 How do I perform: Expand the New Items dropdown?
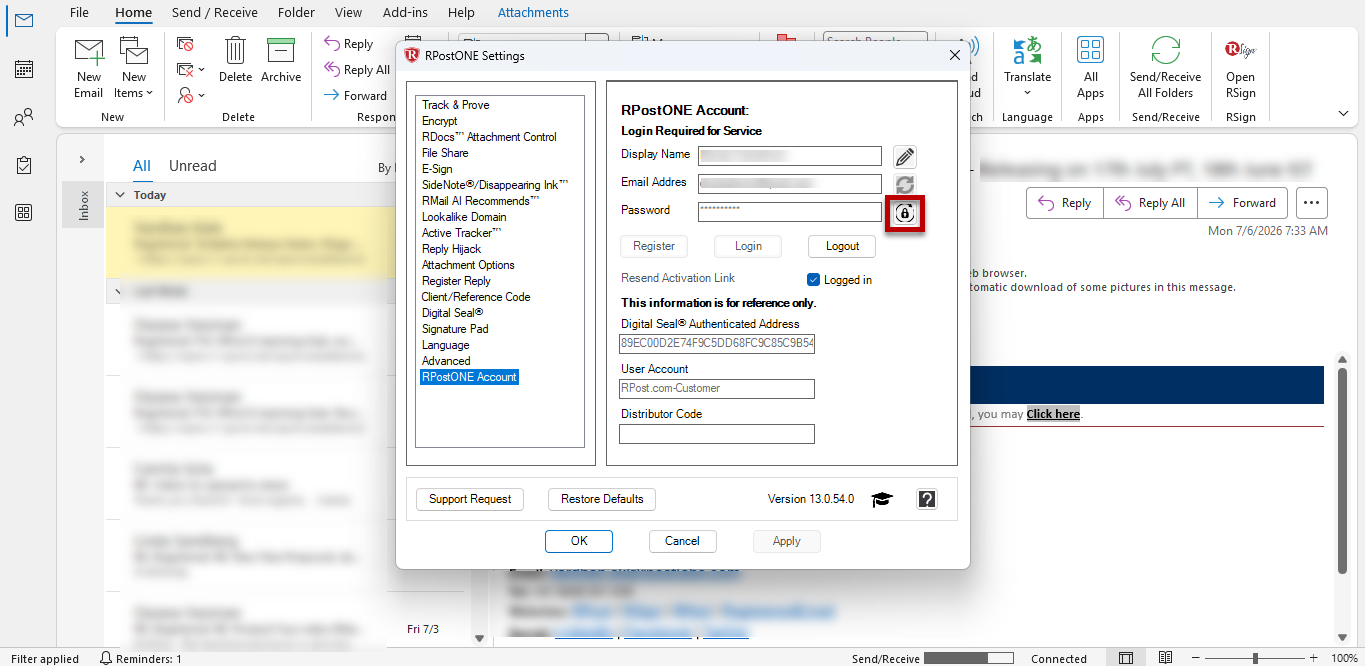tap(134, 68)
